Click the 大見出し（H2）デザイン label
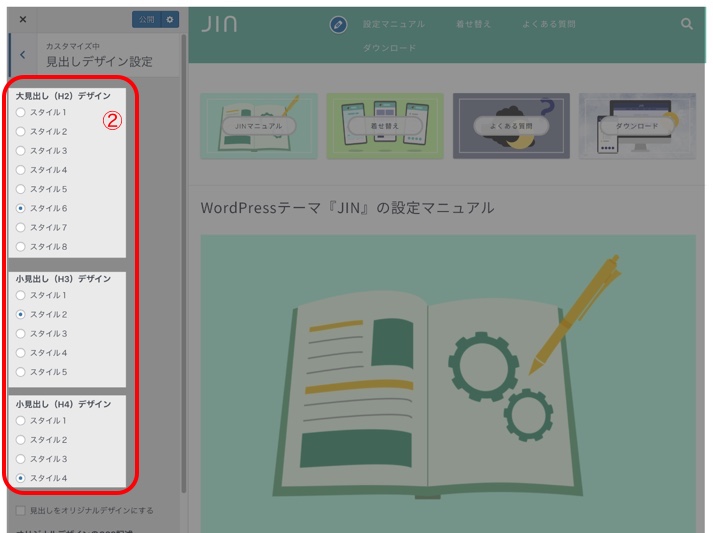 point(63,96)
